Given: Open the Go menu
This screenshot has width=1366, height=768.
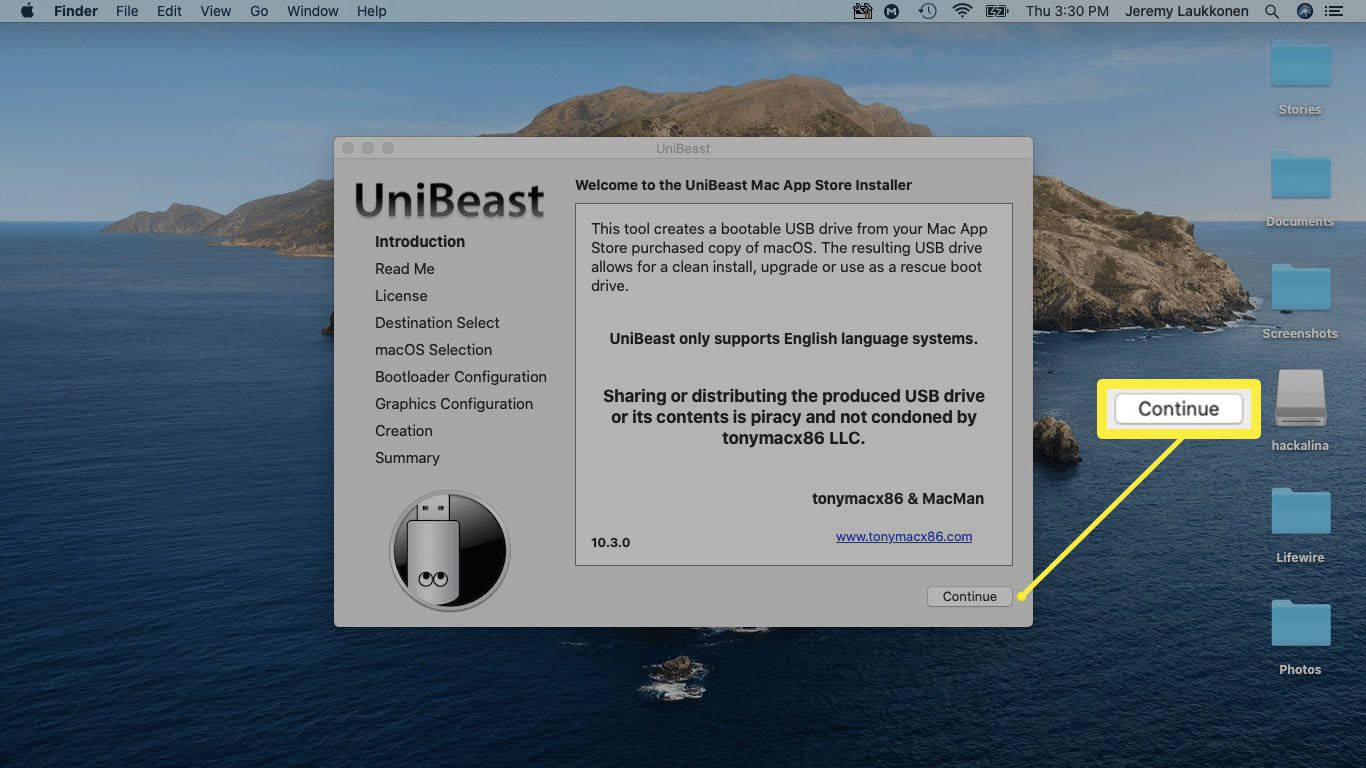Looking at the screenshot, I should 259,11.
